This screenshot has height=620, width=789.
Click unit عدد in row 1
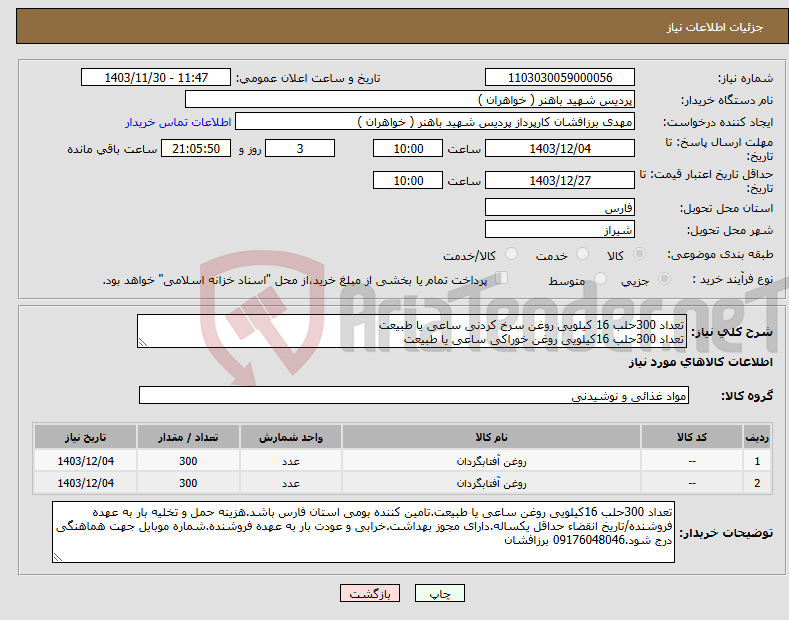click(291, 461)
